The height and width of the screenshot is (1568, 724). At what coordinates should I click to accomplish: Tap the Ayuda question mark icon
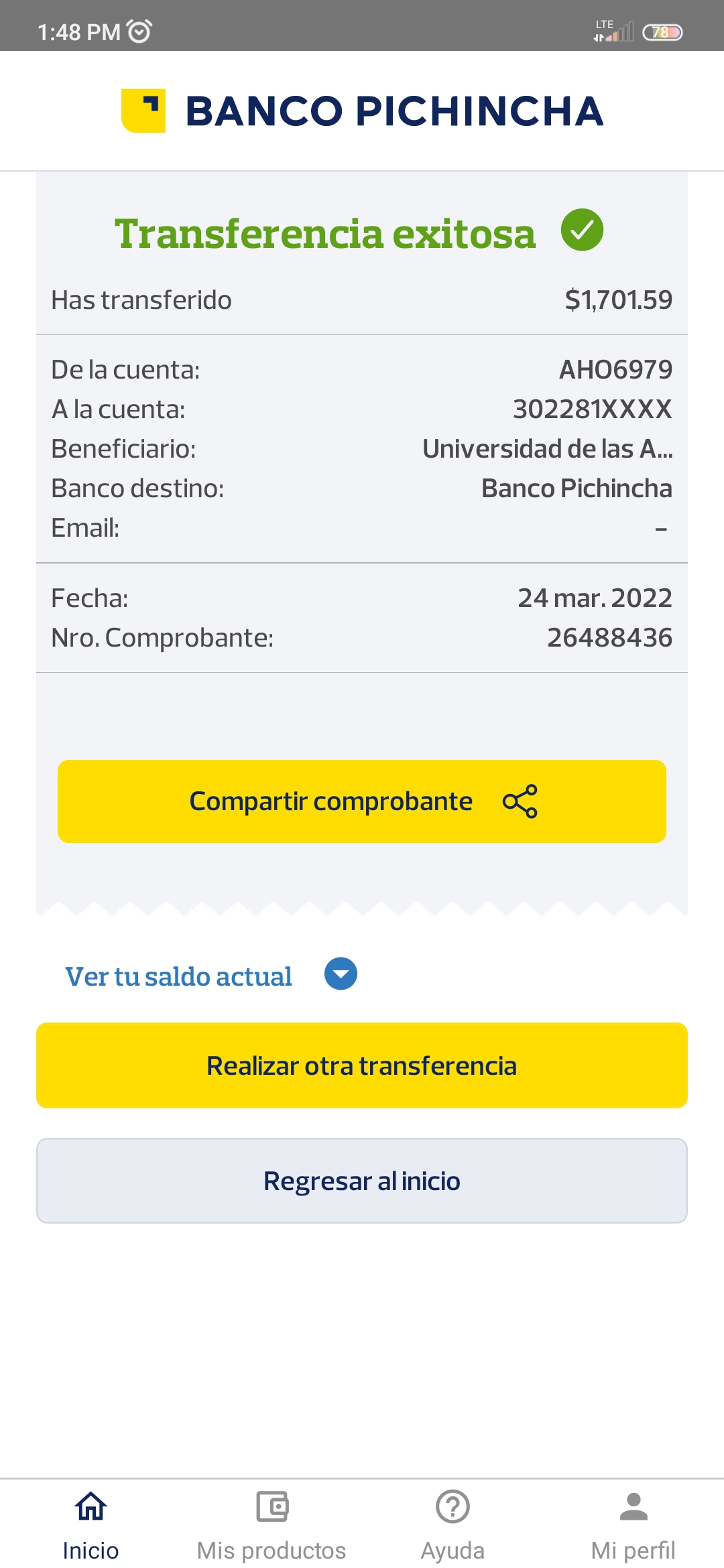[x=452, y=1507]
